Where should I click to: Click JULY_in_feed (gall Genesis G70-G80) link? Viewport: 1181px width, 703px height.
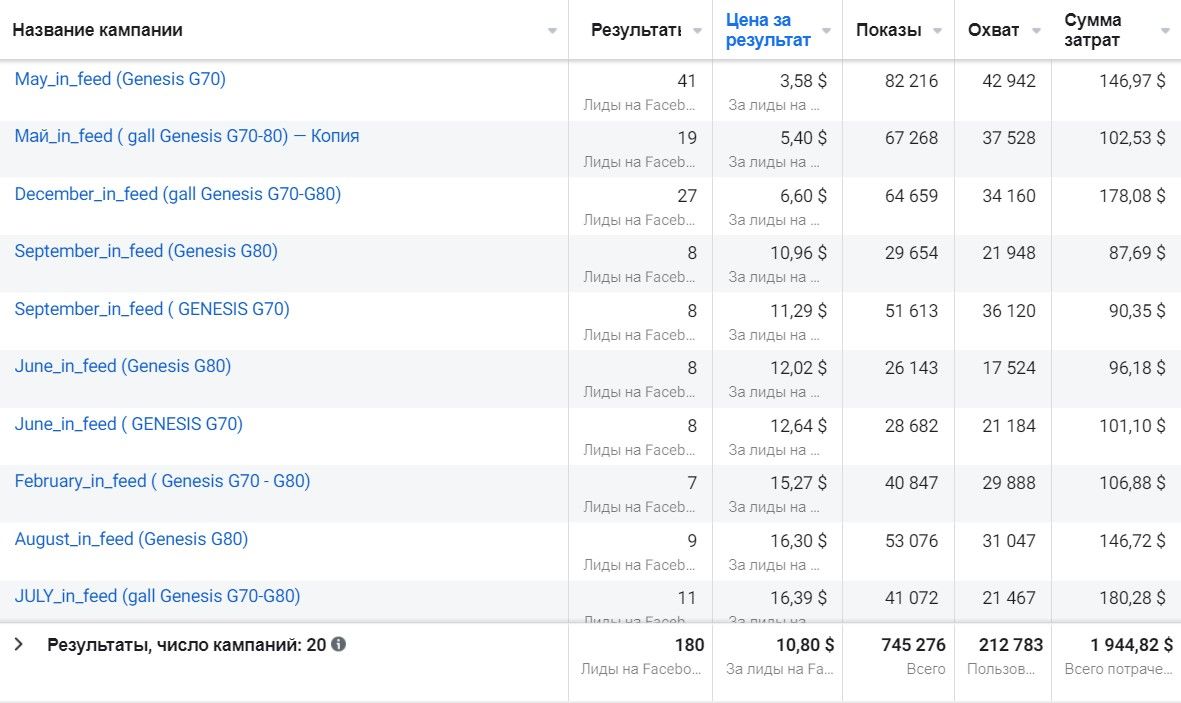click(157, 596)
